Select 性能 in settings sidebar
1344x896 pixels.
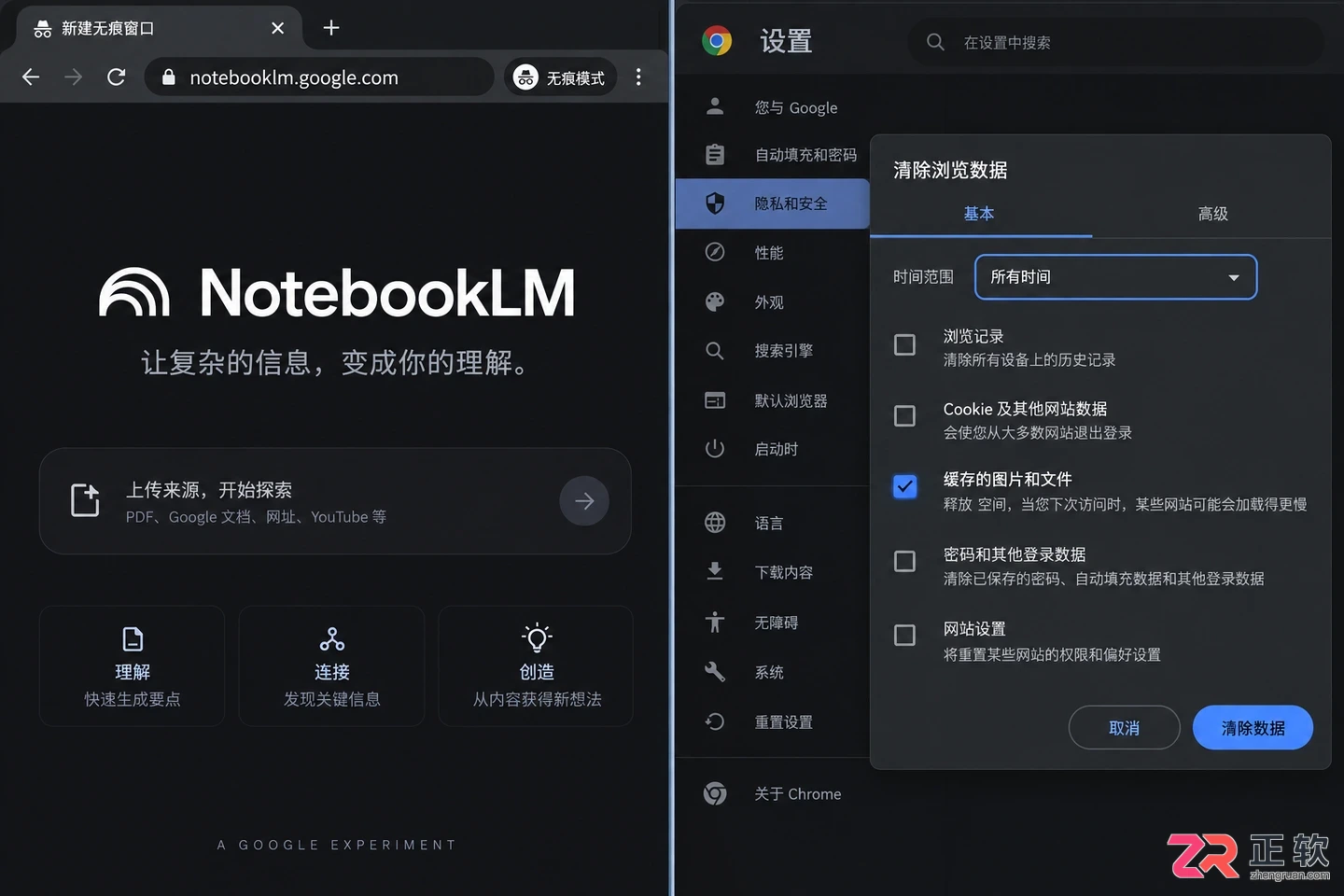point(773,253)
